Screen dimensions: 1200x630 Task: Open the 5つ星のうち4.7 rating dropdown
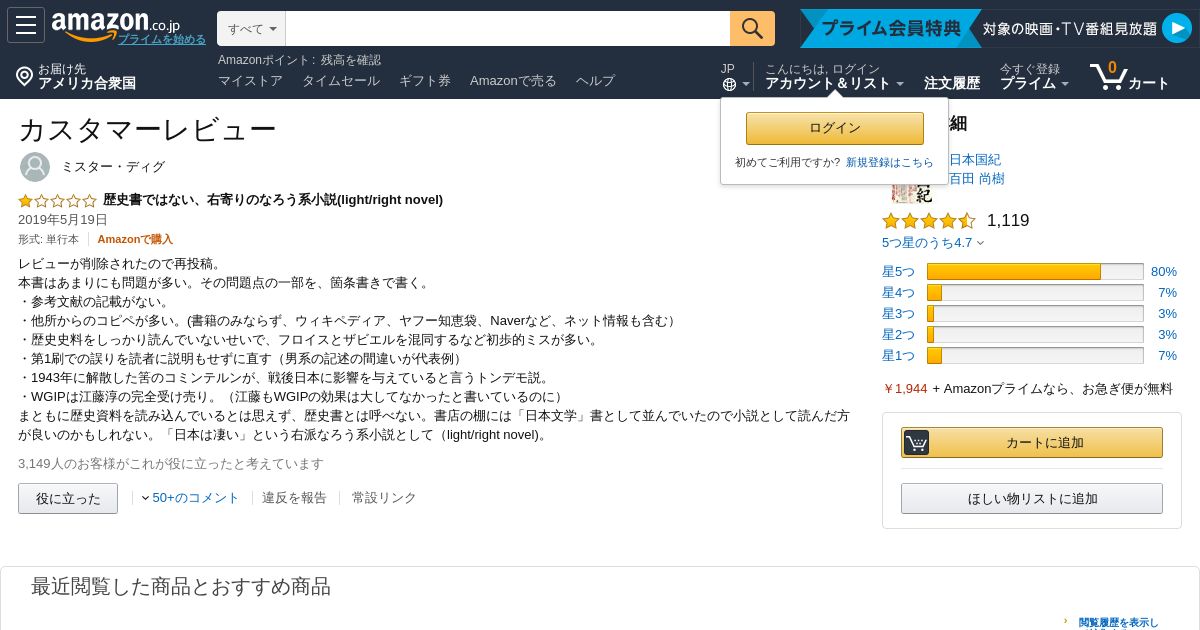click(933, 242)
